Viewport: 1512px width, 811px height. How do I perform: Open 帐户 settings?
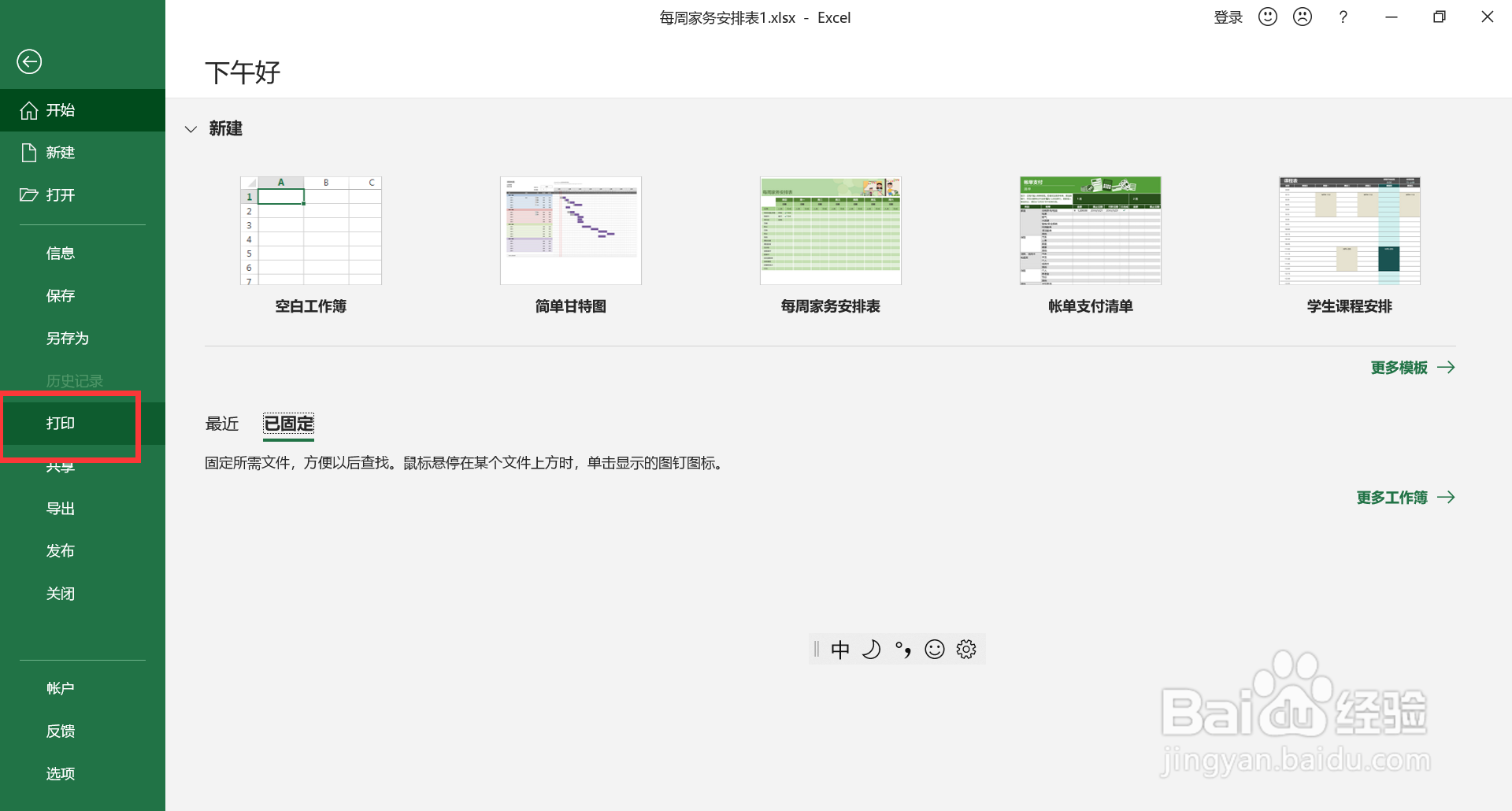tap(83, 688)
